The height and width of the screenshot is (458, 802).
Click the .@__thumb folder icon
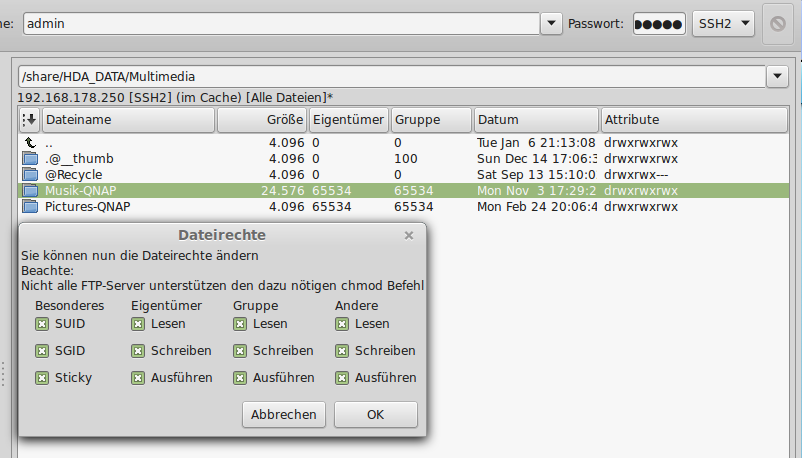[x=30, y=159]
